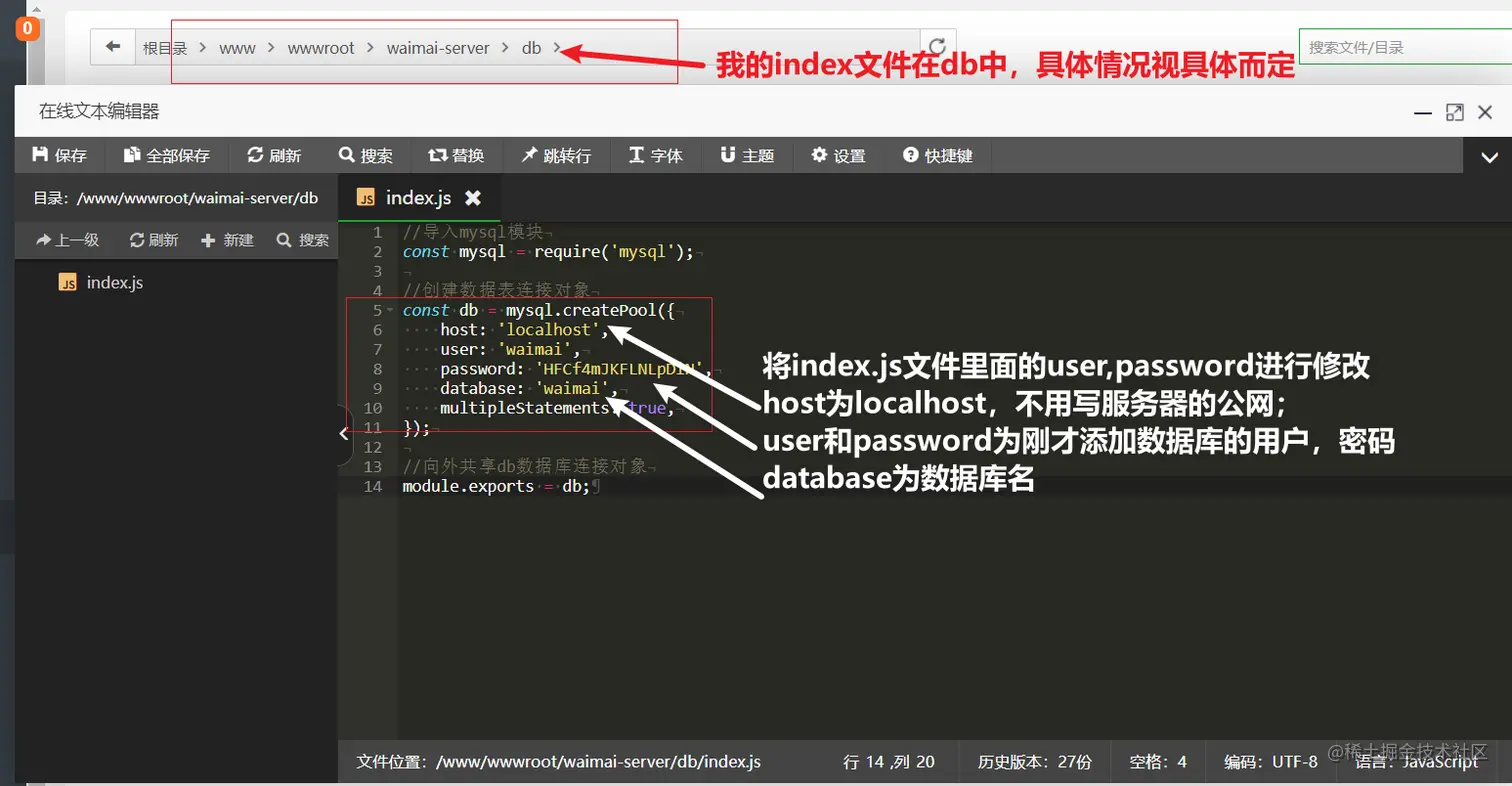Click the back arrow in file manager
Screen dimensions: 1512x786
tap(113, 47)
